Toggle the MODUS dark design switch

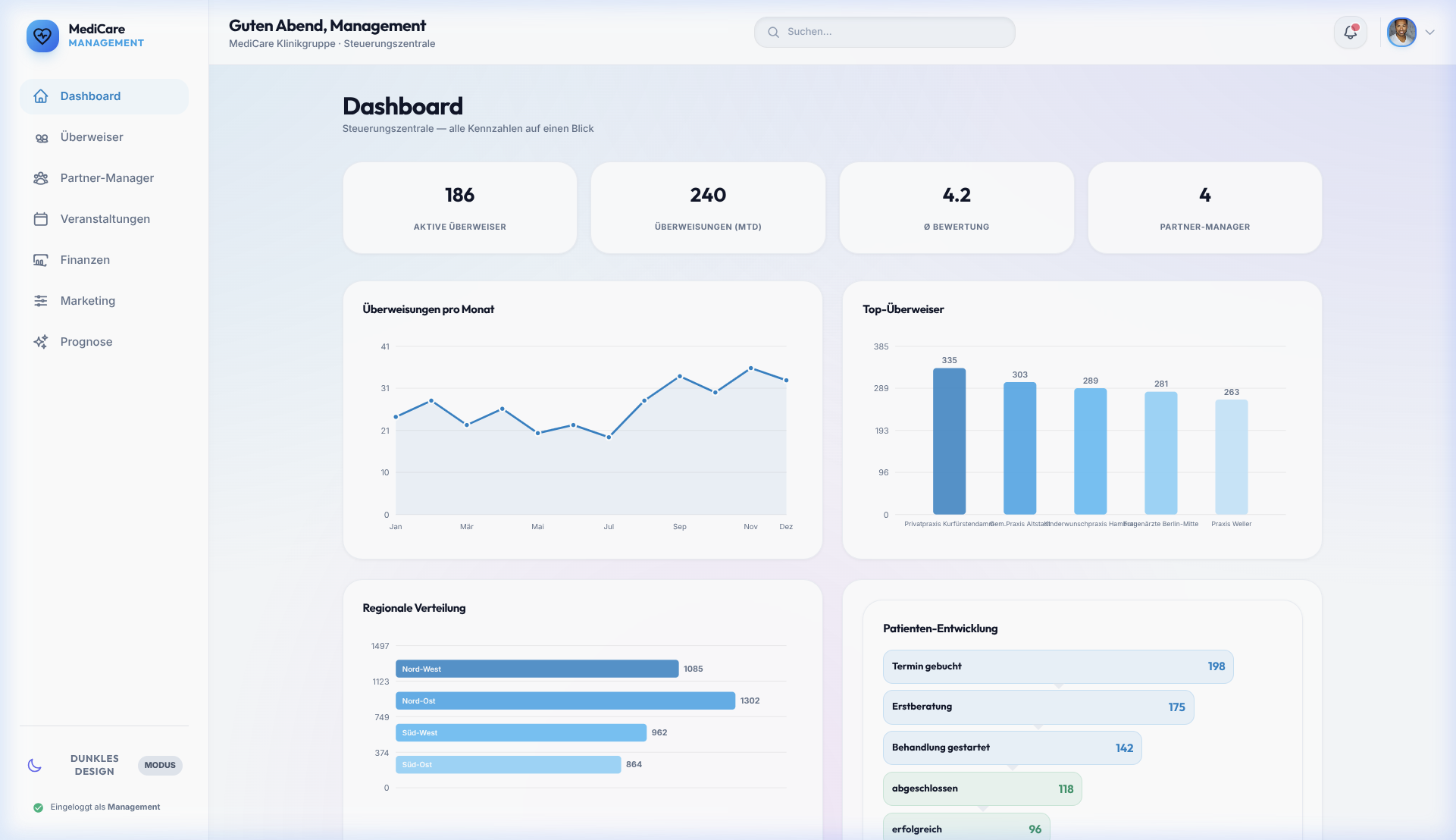pyautogui.click(x=160, y=765)
